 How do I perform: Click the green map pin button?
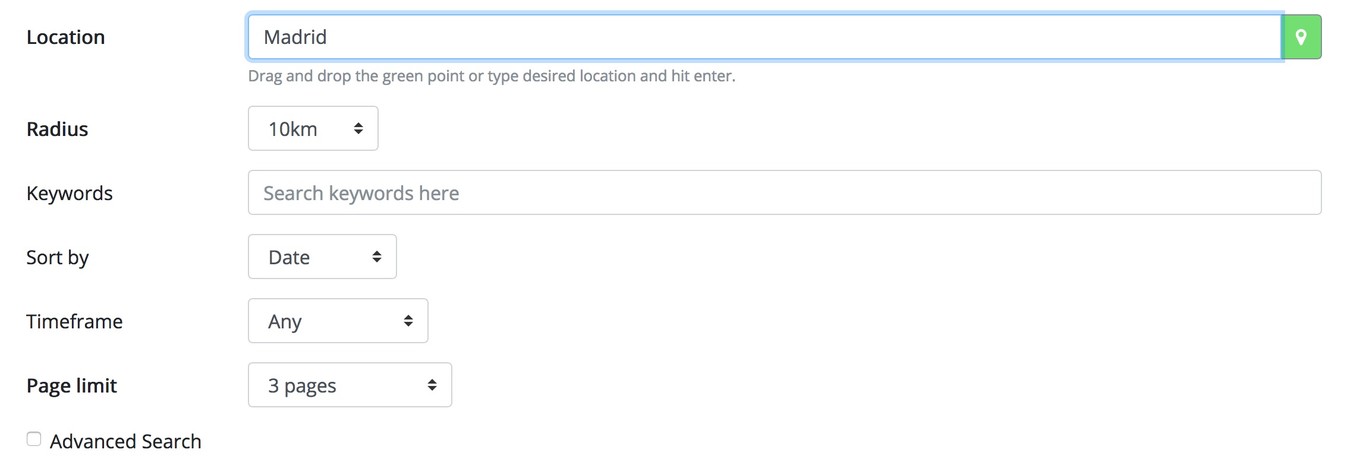coord(1301,37)
